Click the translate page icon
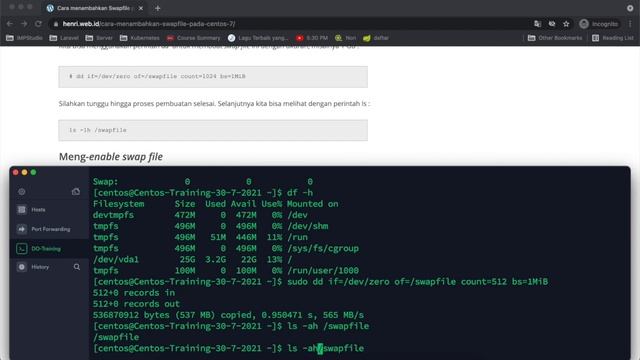 [538, 24]
